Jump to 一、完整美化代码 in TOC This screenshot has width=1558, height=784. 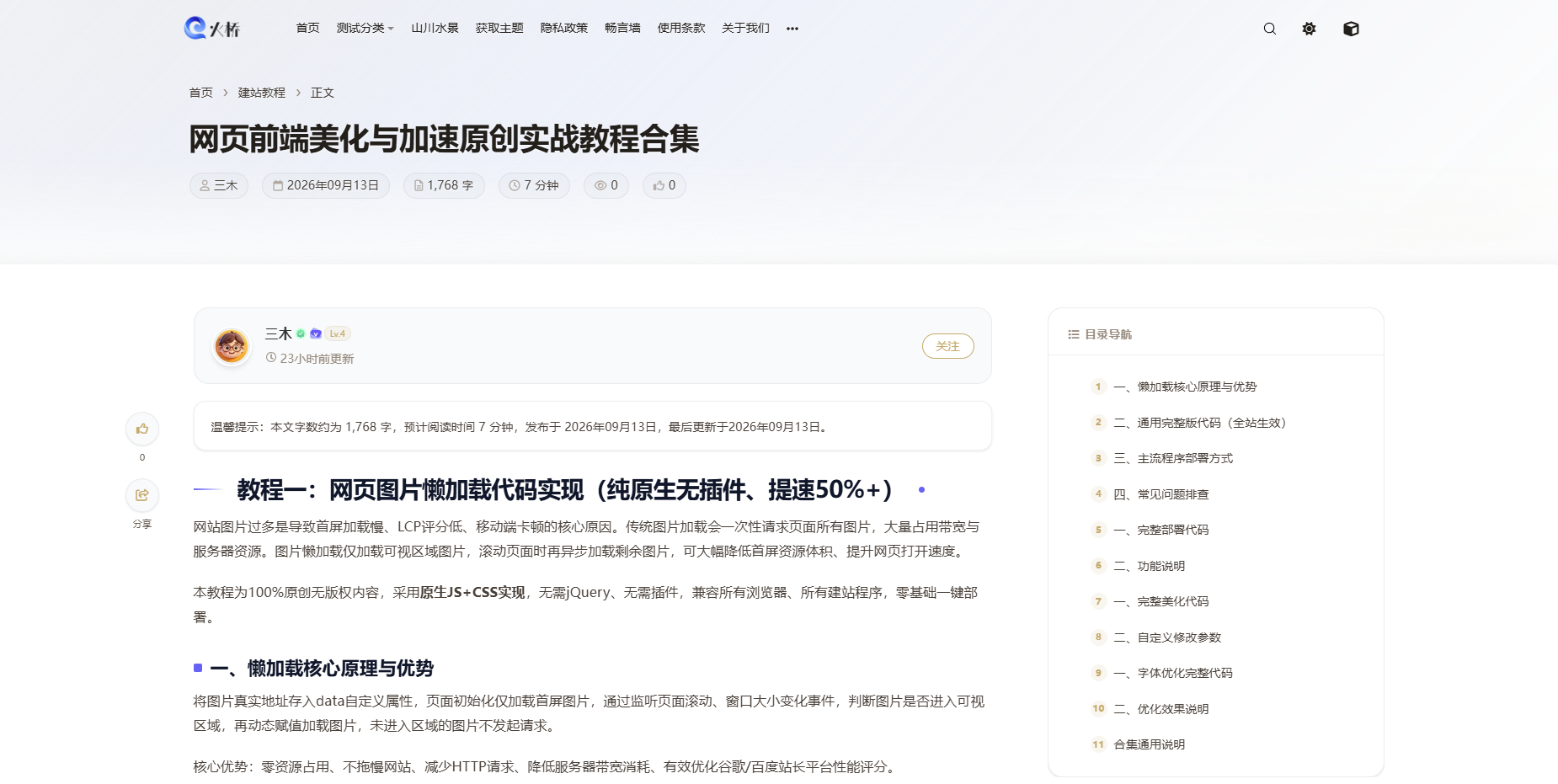[x=1161, y=602]
